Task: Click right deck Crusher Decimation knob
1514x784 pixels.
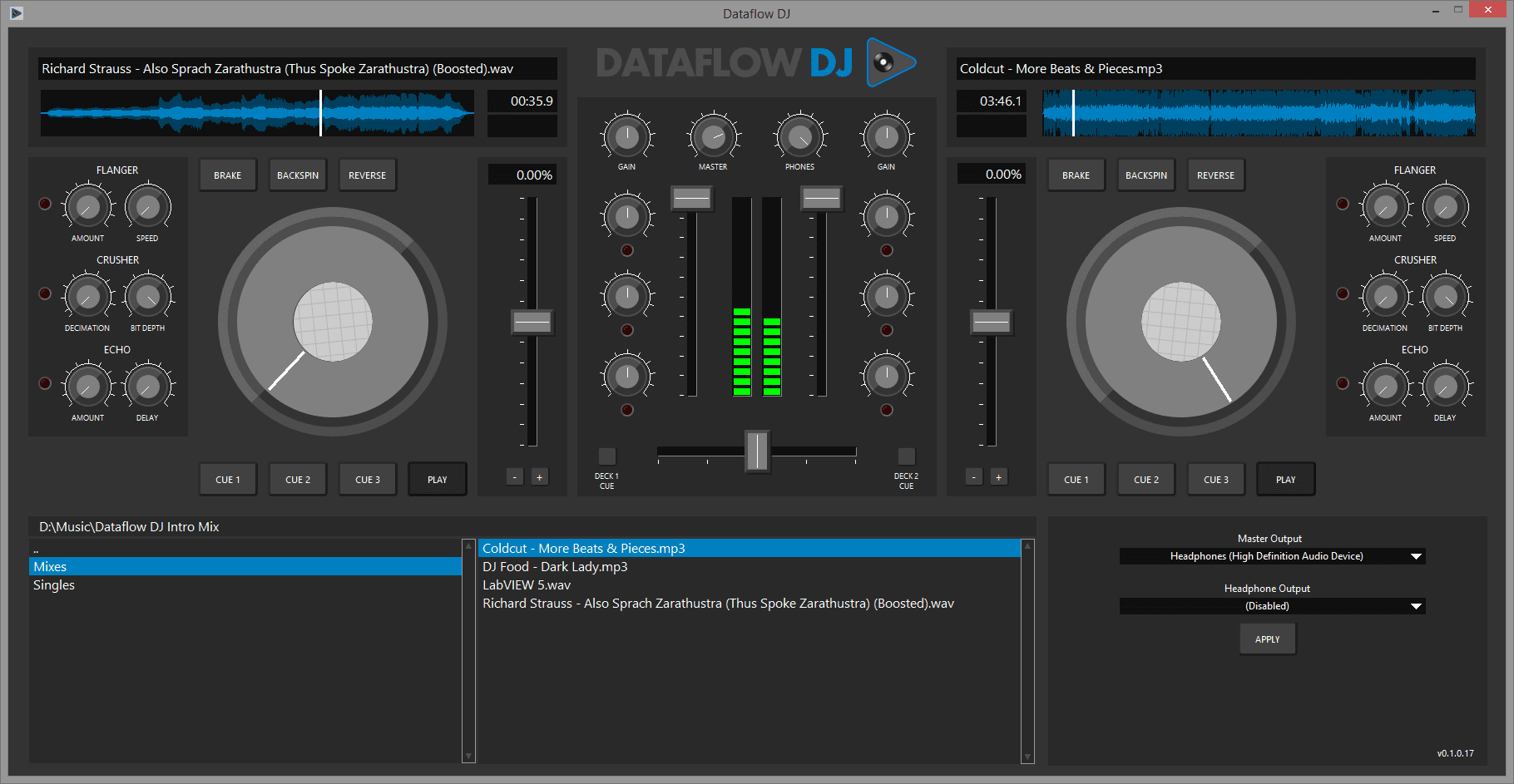Action: pos(1385,298)
